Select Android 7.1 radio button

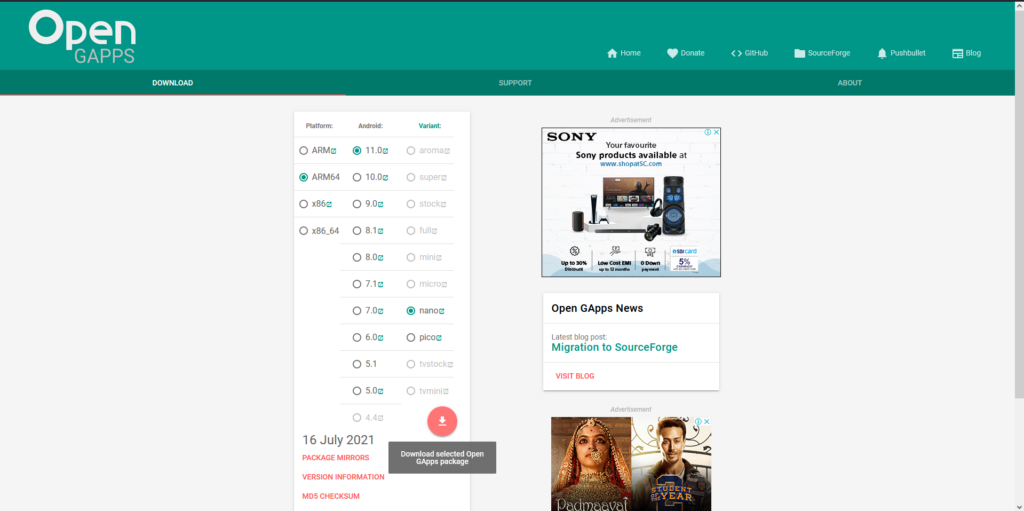coord(357,284)
